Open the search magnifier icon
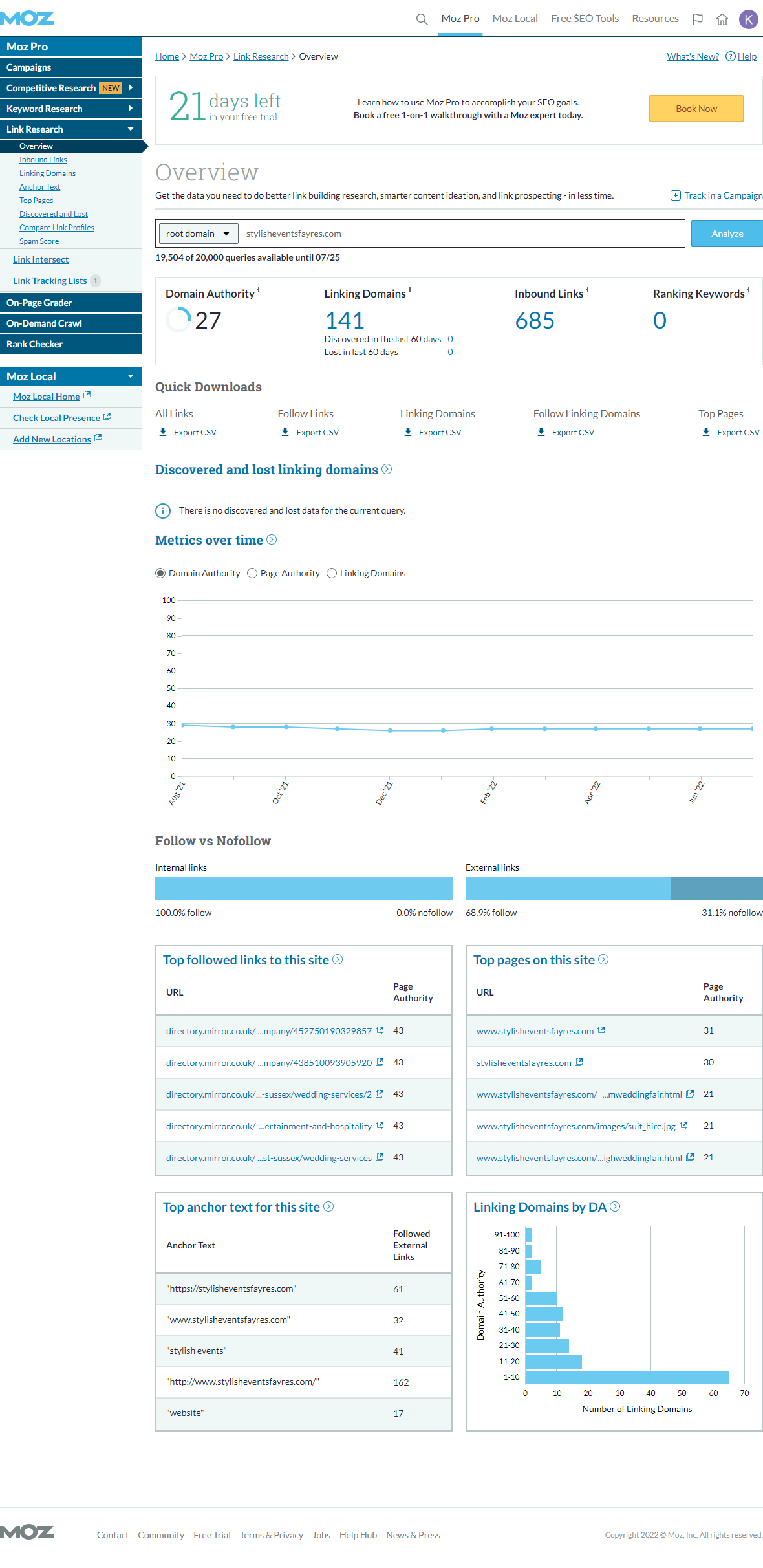This screenshot has width=763, height=1568. pyautogui.click(x=422, y=19)
